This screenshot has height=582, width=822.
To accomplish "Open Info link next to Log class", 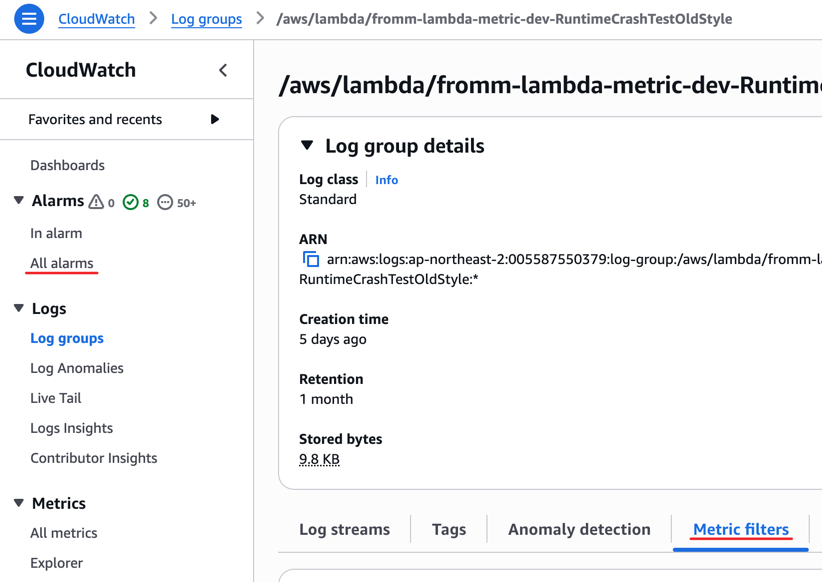I will [x=386, y=180].
